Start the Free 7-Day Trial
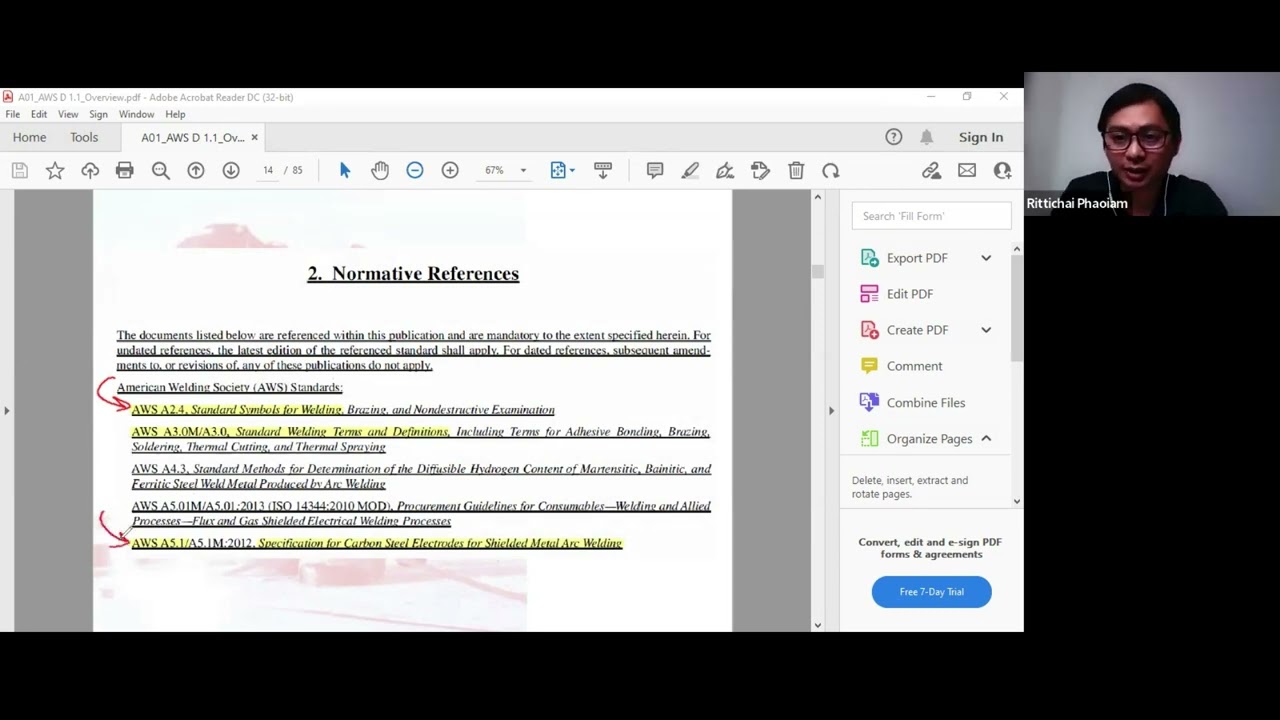 pyautogui.click(x=931, y=592)
